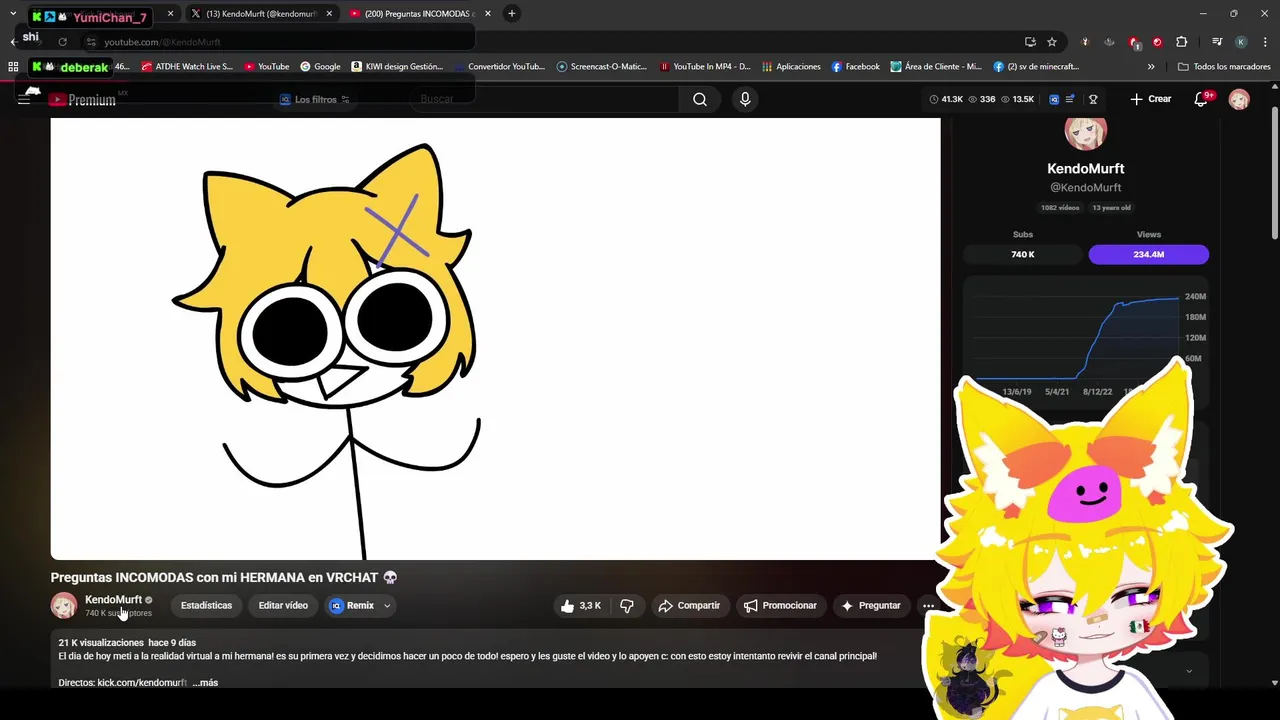Open the Facebook bookmark
Image resolution: width=1280 pixels, height=720 pixels.
(855, 66)
